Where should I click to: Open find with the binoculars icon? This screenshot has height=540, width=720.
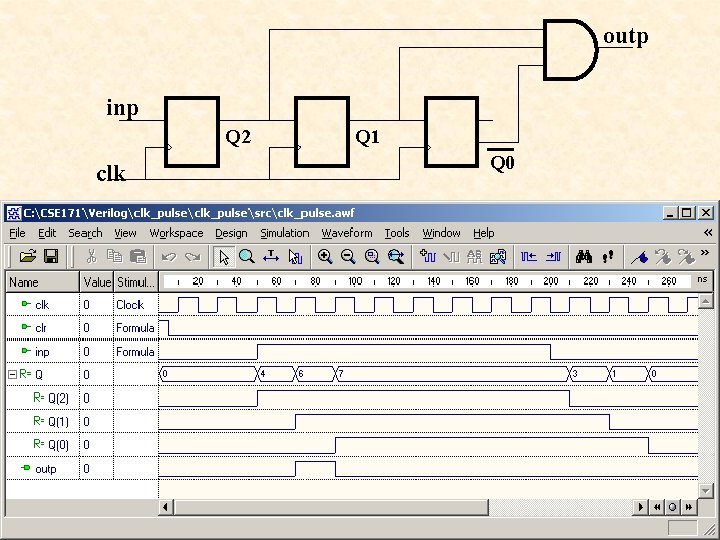584,256
